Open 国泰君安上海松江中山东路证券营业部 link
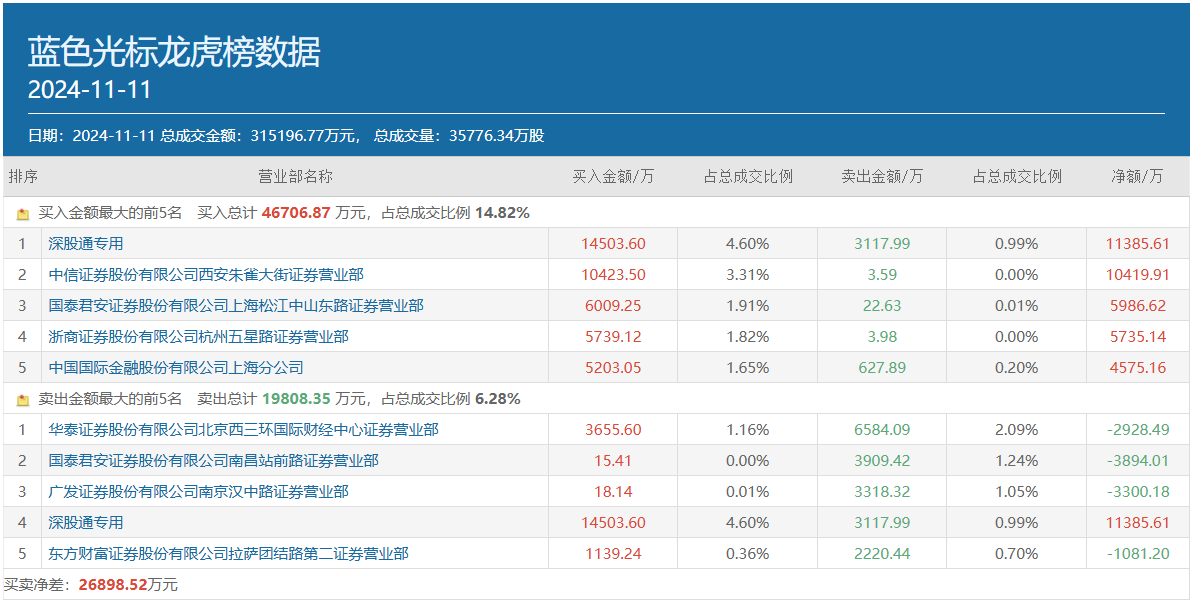 pos(236,306)
